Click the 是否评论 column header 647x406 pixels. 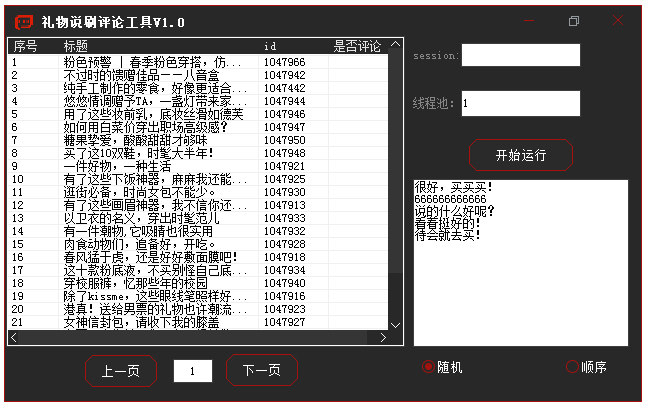(357, 46)
